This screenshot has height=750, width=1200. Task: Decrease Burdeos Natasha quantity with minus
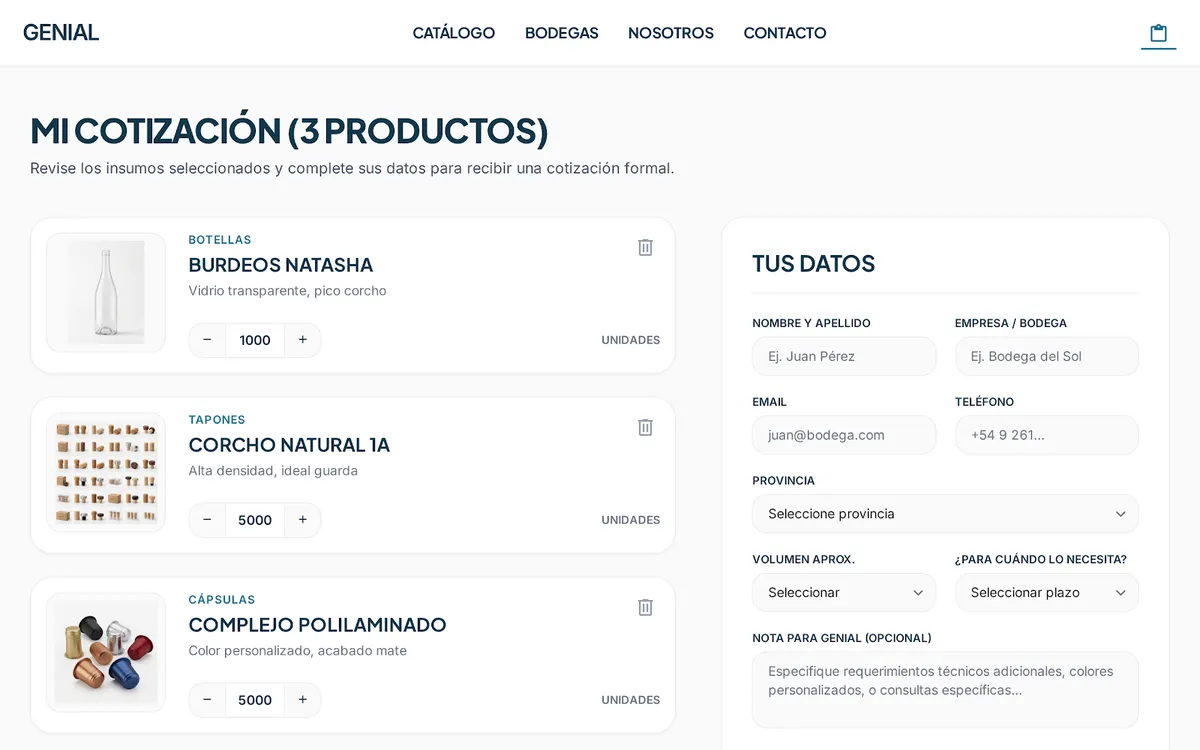point(207,340)
